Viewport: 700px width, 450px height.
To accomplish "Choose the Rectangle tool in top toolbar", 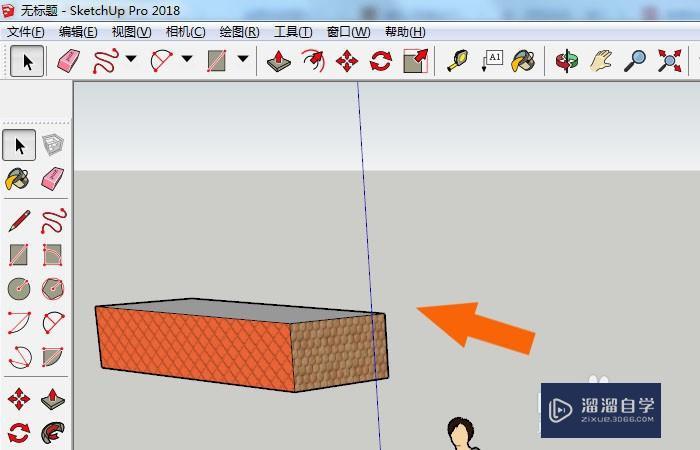I will 217,61.
